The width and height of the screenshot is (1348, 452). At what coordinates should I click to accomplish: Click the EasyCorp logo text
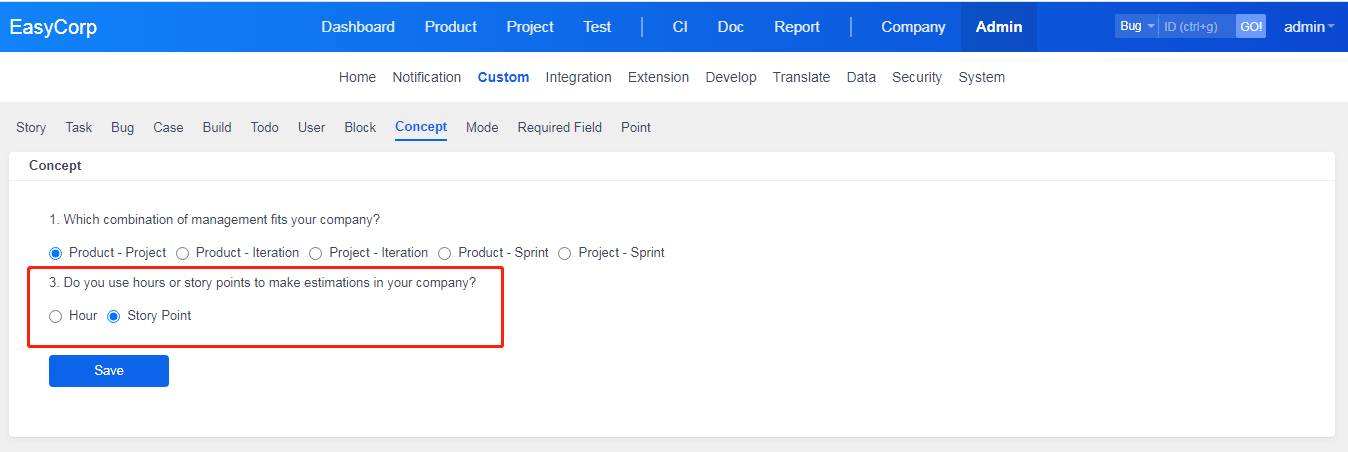(x=54, y=27)
